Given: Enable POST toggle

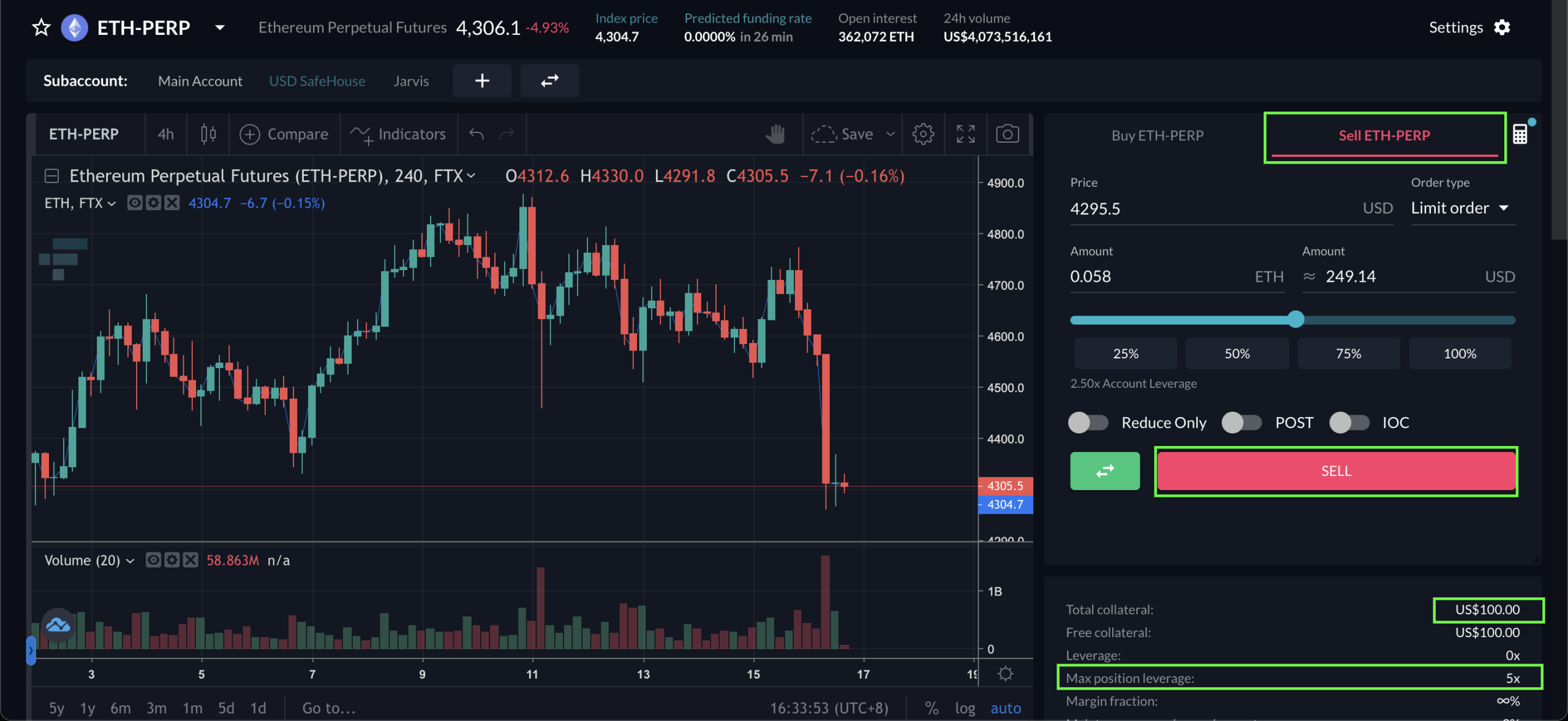Looking at the screenshot, I should [1242, 423].
